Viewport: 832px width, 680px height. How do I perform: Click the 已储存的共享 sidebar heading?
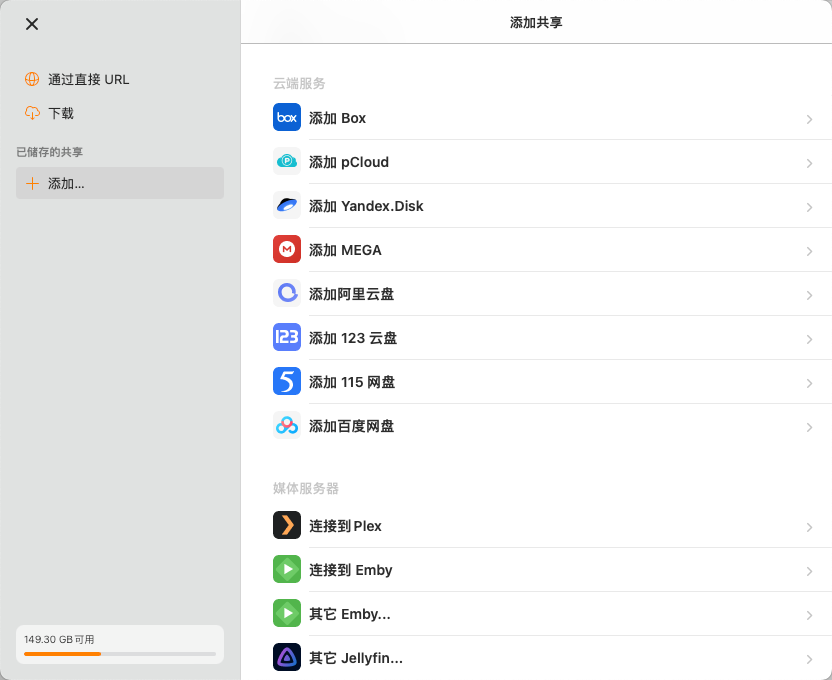(49, 152)
